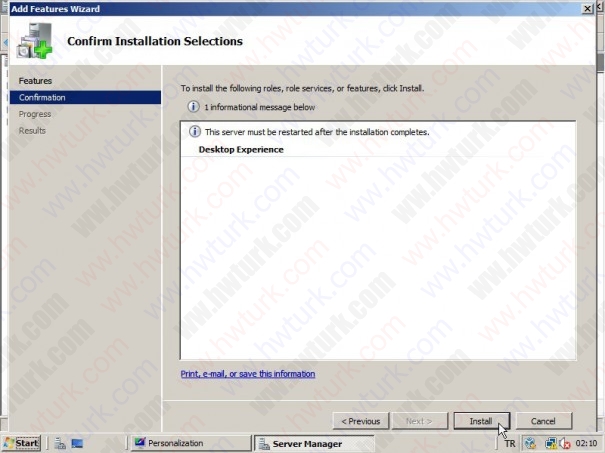Screen dimensions: 605x453
Task: Close the Add Features Wizard window
Action: pos(587,8)
